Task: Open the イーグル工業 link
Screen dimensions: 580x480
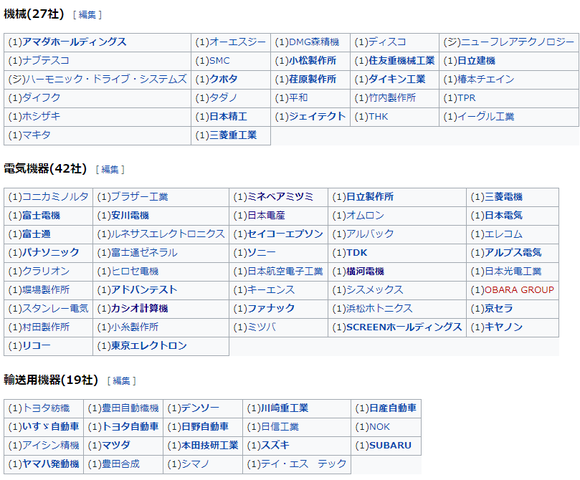Action: point(486,116)
